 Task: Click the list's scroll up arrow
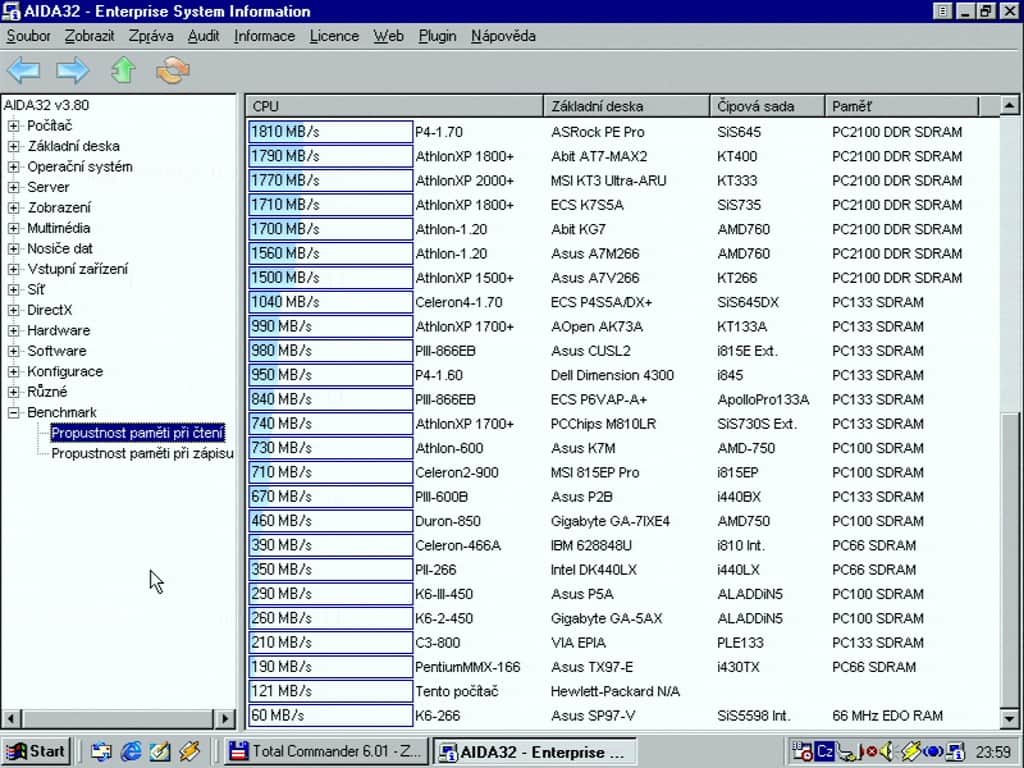[1009, 105]
